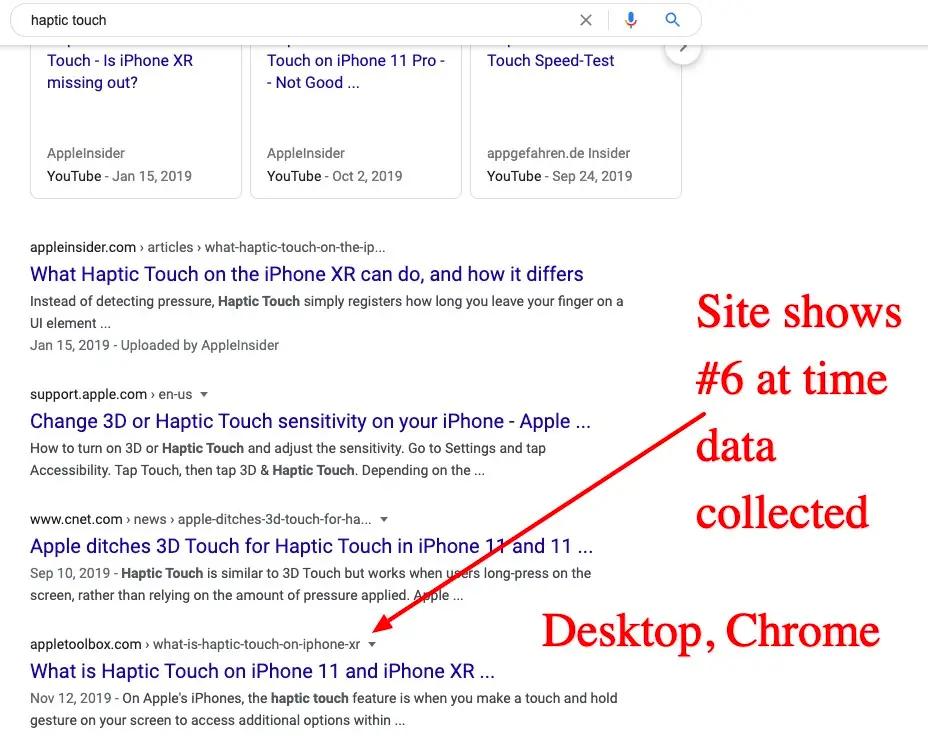Click the snippet starting "Instead of detecting pressure"

pyautogui.click(x=327, y=312)
